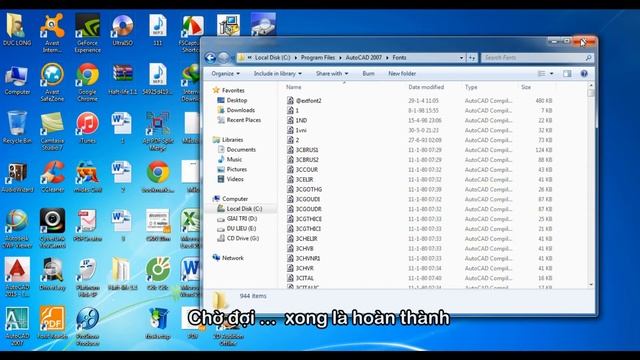
Task: Select AutoCAD 2007 in address path
Action: 364,58
